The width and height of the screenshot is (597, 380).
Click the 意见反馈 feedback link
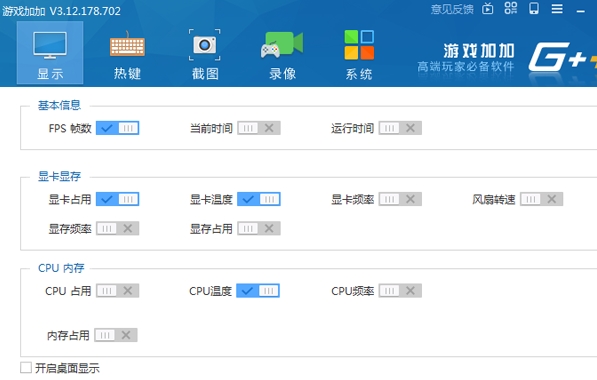coord(452,9)
